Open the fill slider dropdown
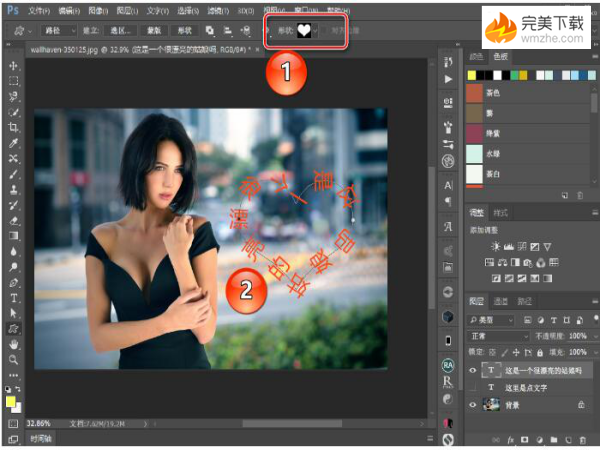This screenshot has width=600, height=450. pos(596,352)
